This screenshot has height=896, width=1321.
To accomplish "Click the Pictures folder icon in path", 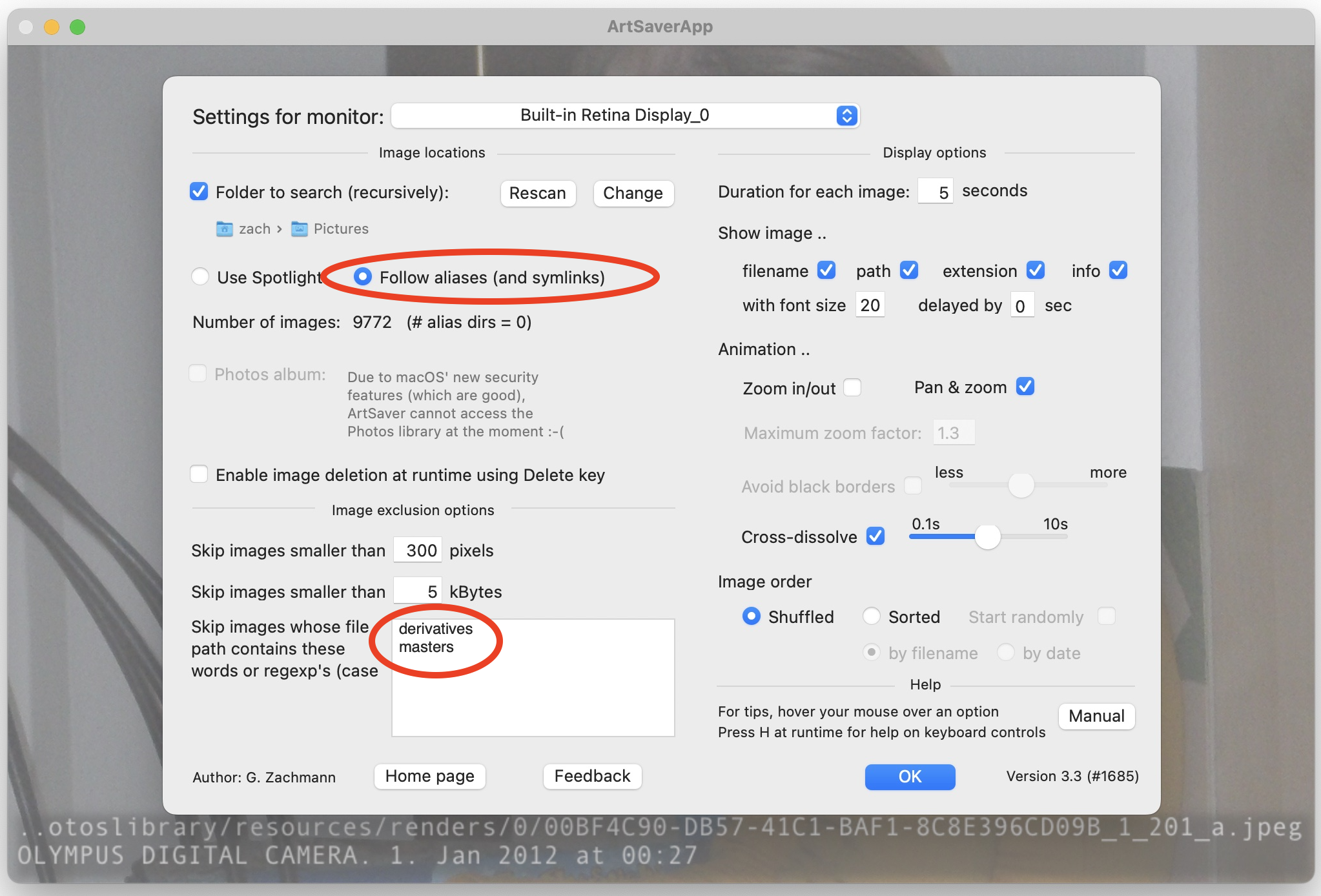I will tap(299, 229).
